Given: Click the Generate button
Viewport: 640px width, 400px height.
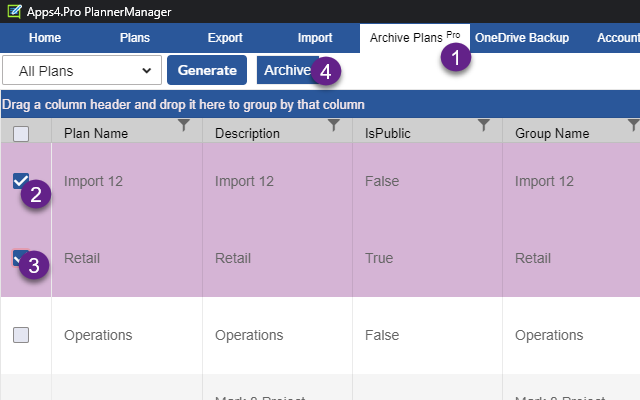Looking at the screenshot, I should (x=207, y=70).
